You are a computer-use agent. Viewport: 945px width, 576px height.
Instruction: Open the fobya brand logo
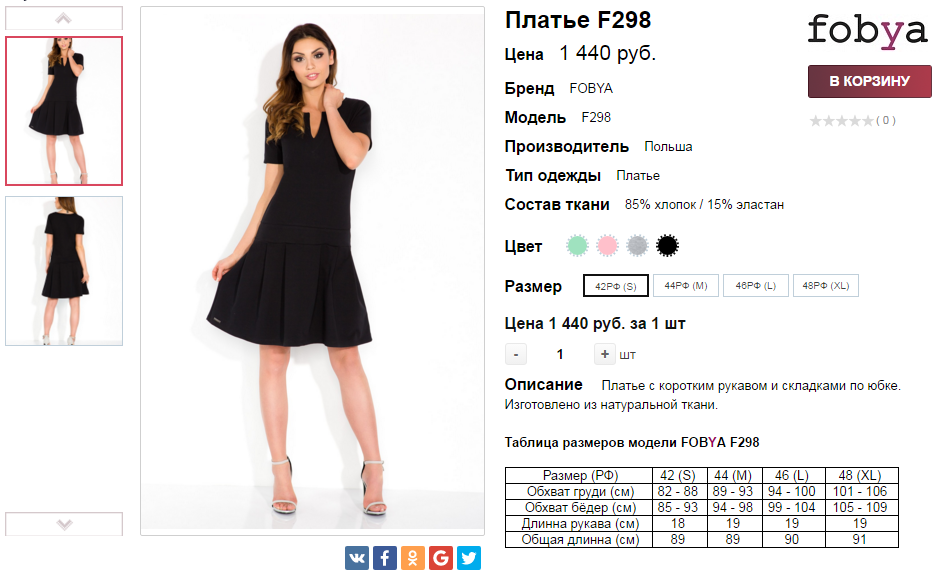point(867,31)
